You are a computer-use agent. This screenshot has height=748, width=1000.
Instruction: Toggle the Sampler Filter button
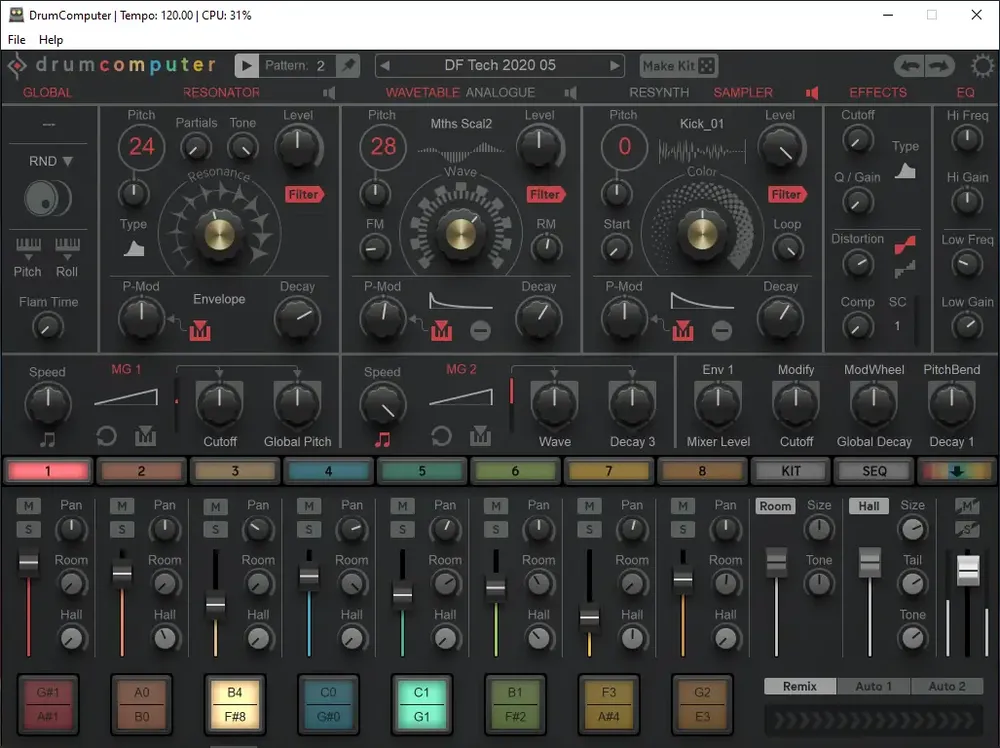click(x=788, y=194)
